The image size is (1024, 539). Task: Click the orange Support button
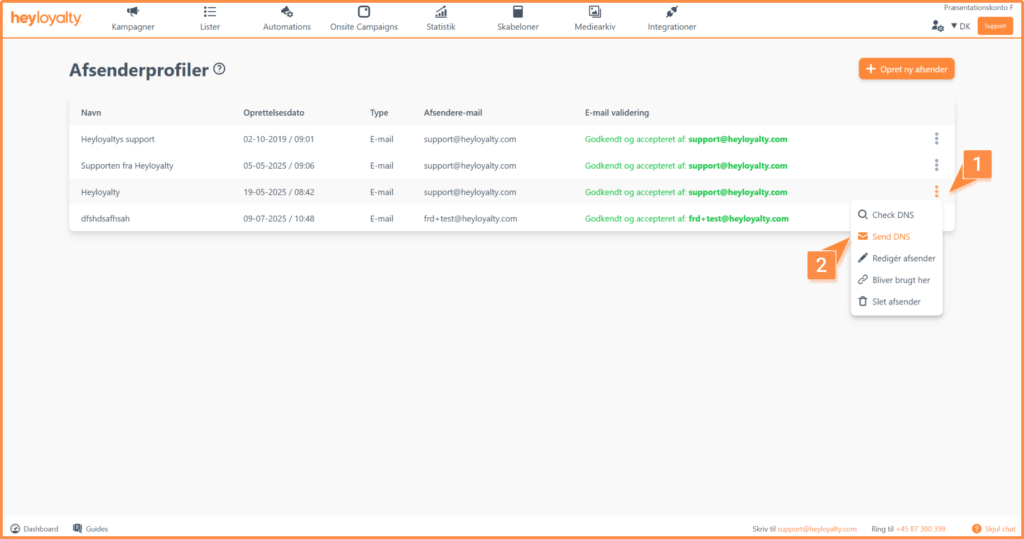tap(994, 26)
